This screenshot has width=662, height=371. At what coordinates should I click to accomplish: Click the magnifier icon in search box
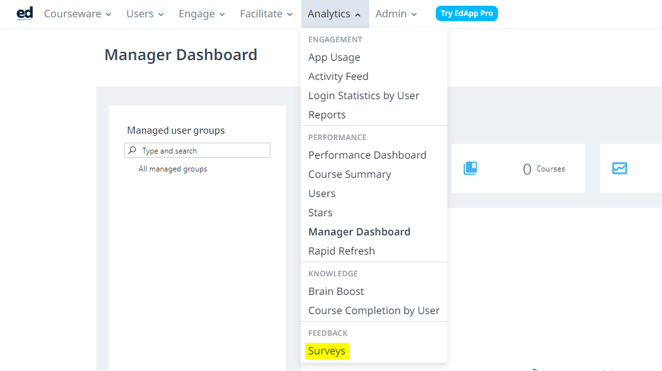coord(133,150)
